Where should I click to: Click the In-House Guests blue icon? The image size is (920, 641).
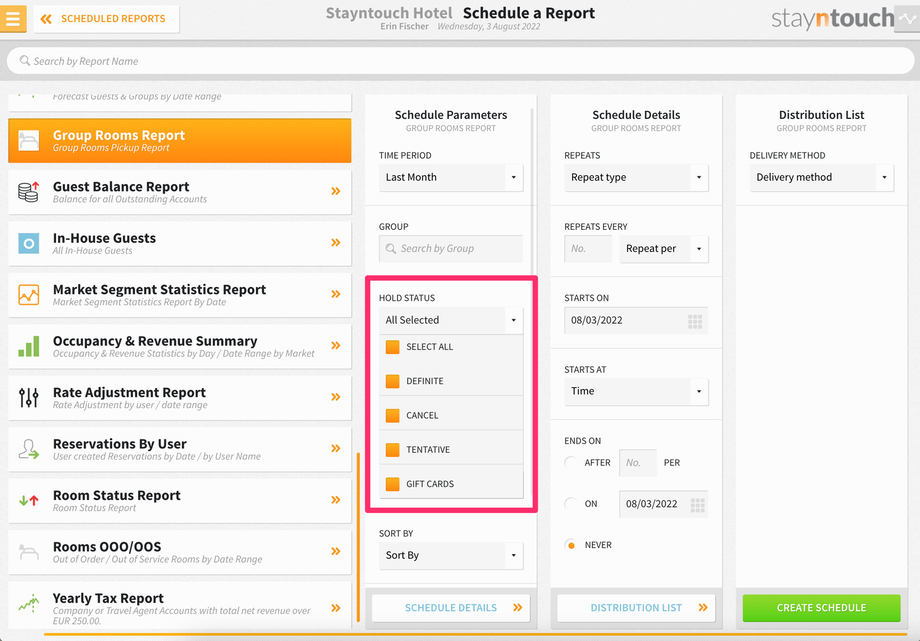tap(29, 243)
